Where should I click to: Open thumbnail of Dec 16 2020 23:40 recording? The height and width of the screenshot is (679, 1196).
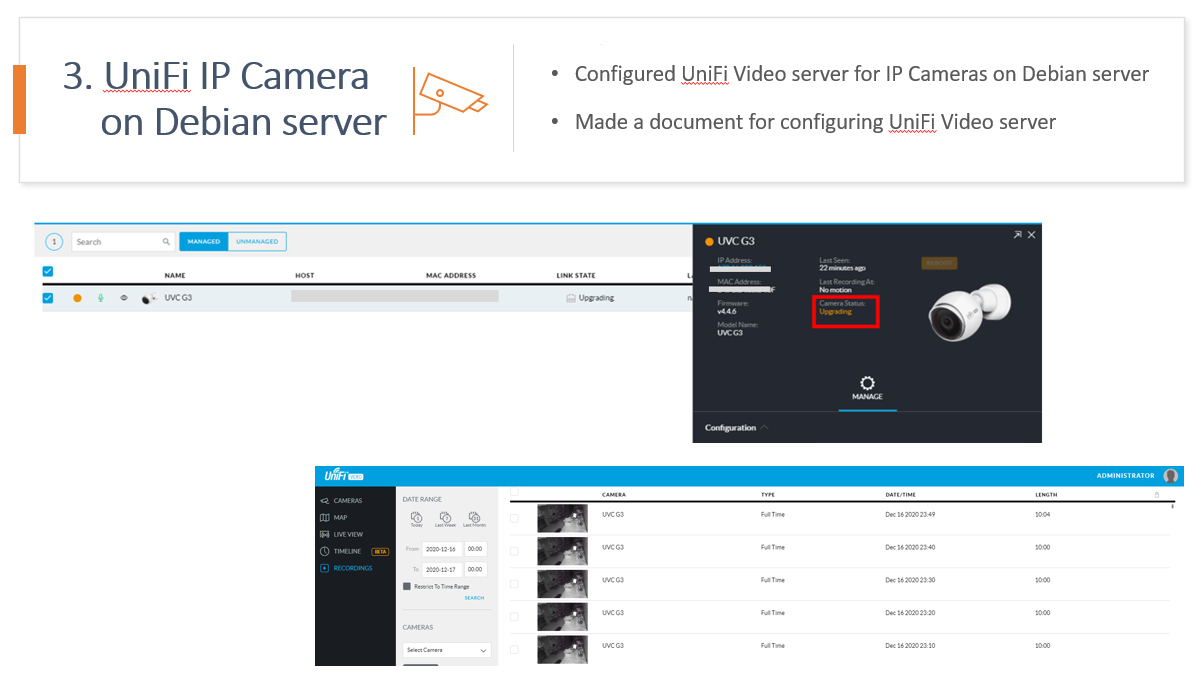pos(562,551)
